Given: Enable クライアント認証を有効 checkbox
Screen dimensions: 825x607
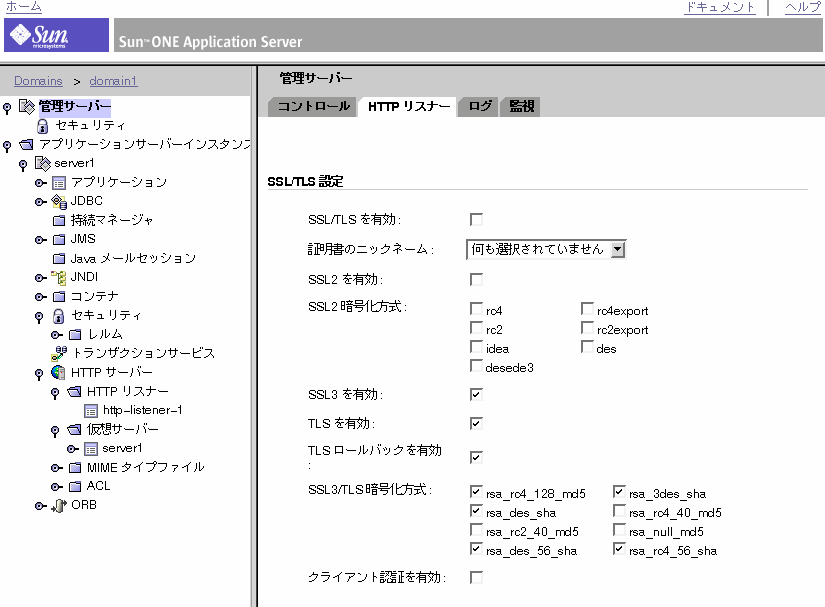Looking at the screenshot, I should coord(476,578).
